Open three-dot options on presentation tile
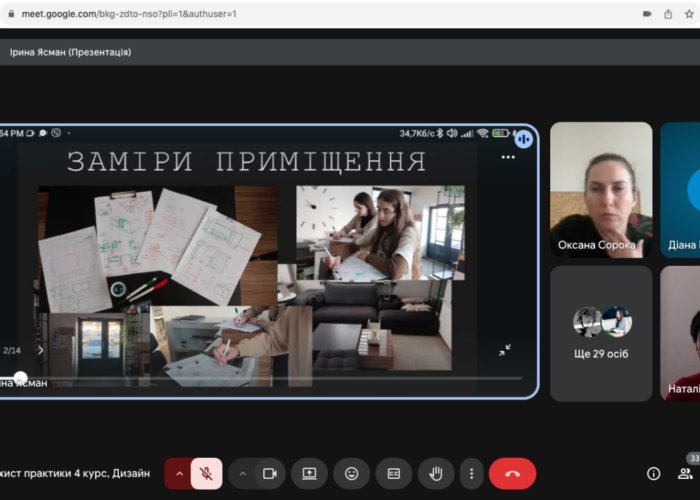Viewport: 700px width, 500px height. coord(507,157)
